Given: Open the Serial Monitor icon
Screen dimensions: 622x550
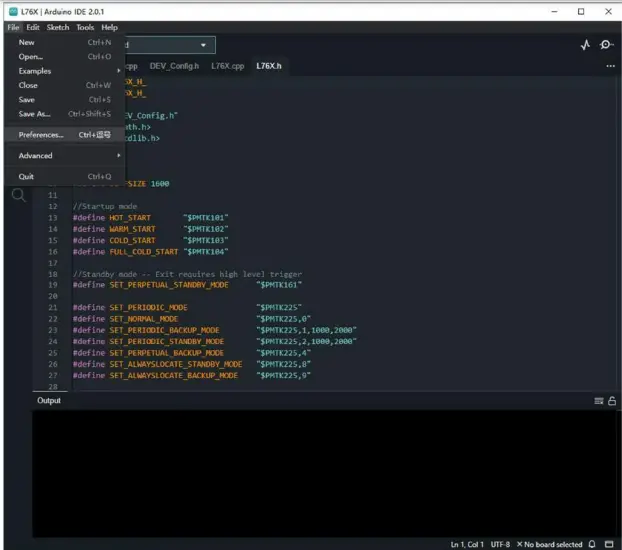Looking at the screenshot, I should click(606, 45).
